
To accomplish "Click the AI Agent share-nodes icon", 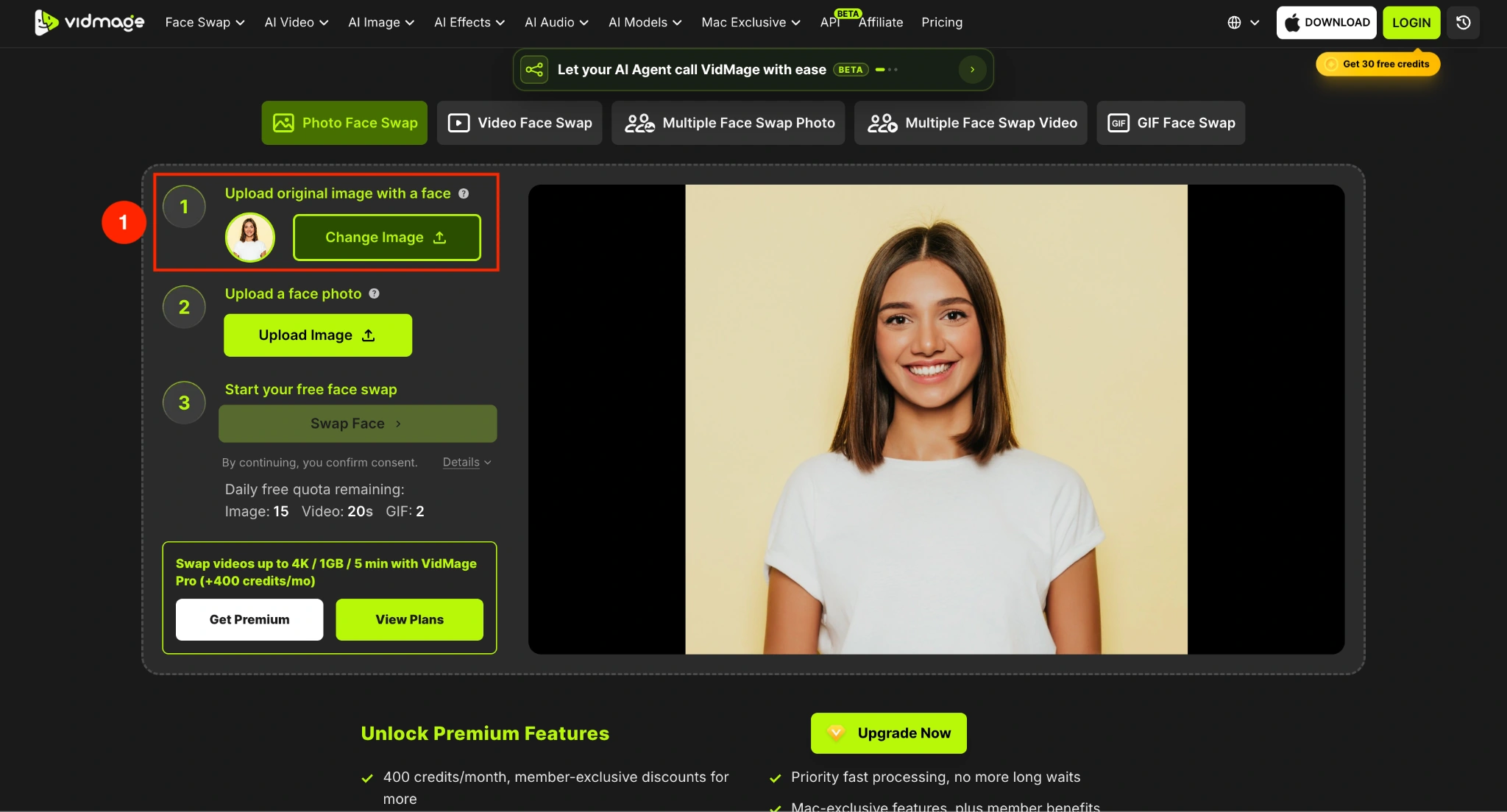I will coord(534,70).
